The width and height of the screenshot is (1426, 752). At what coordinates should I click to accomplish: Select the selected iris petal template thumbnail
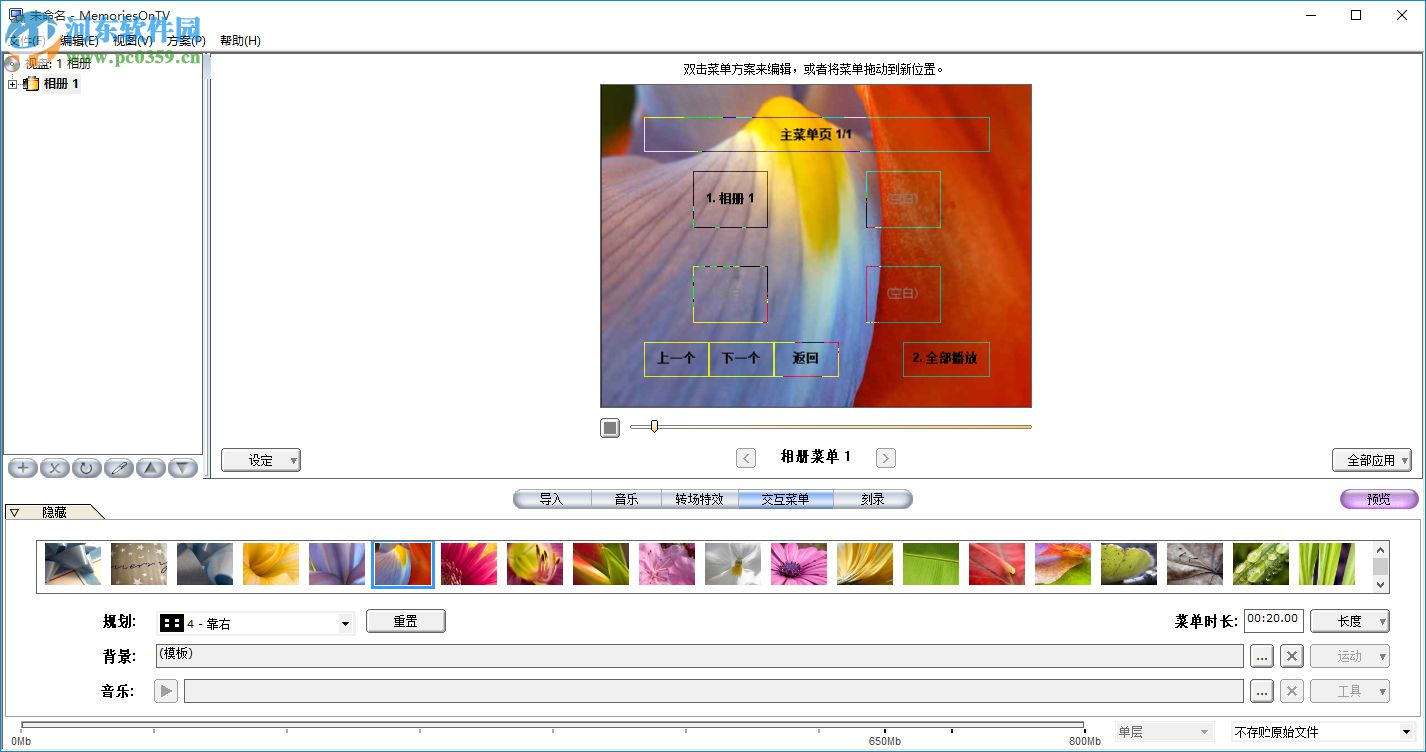(x=403, y=564)
